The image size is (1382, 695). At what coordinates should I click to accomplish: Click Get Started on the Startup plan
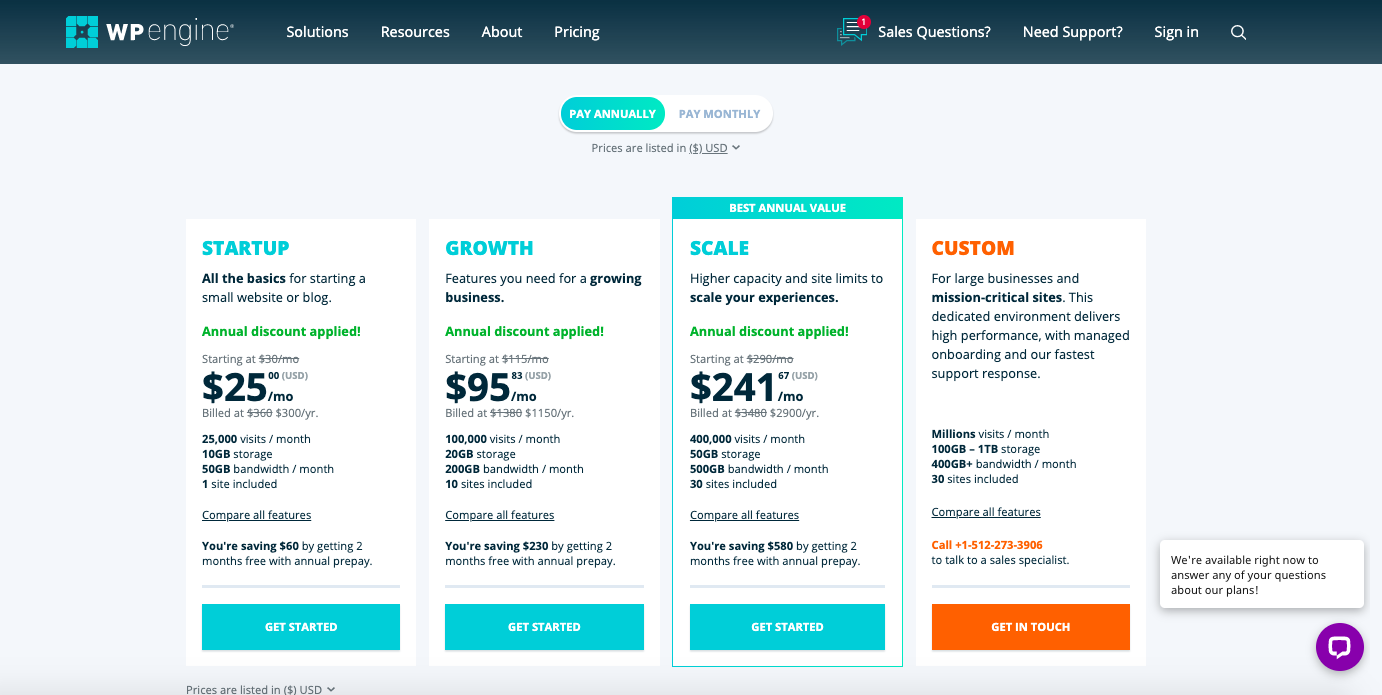click(x=300, y=626)
